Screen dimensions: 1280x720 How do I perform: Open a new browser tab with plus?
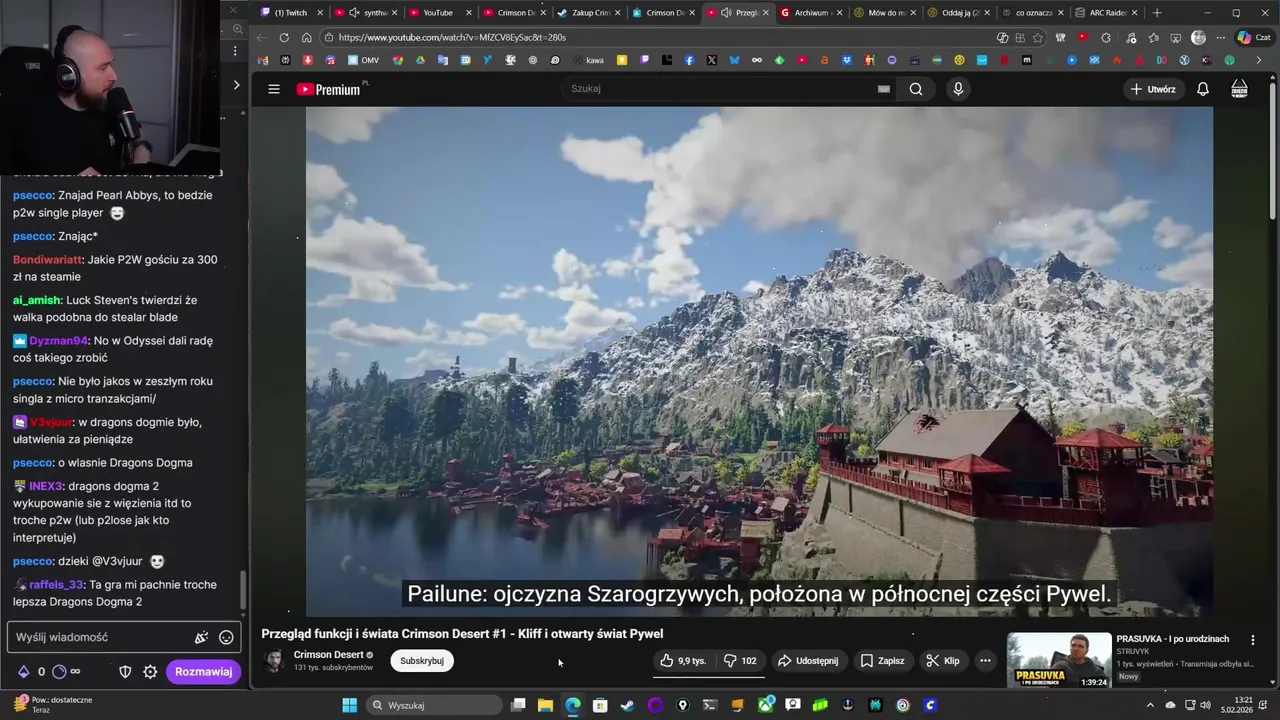1157,13
